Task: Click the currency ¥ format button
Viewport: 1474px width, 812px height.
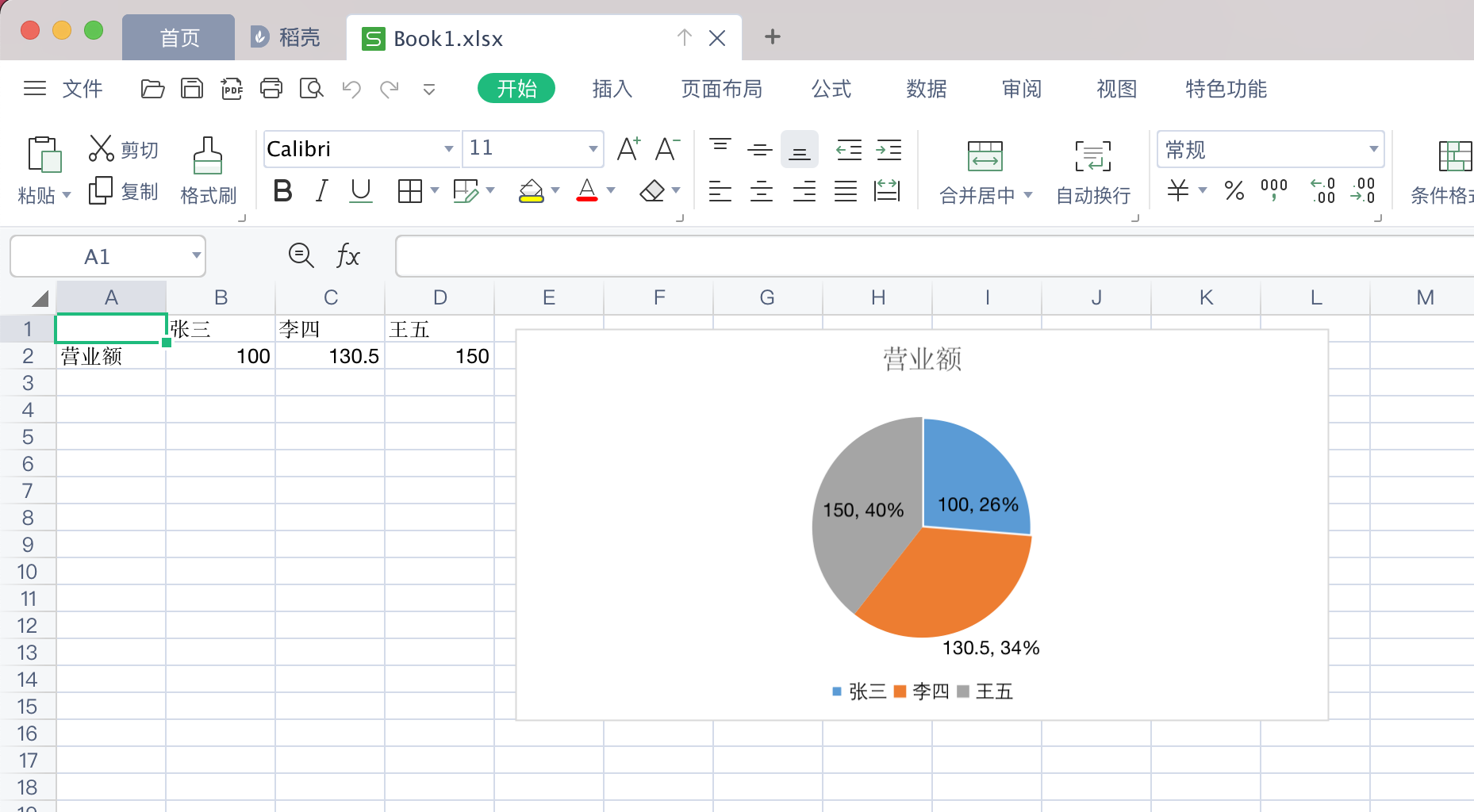Action: click(1178, 190)
